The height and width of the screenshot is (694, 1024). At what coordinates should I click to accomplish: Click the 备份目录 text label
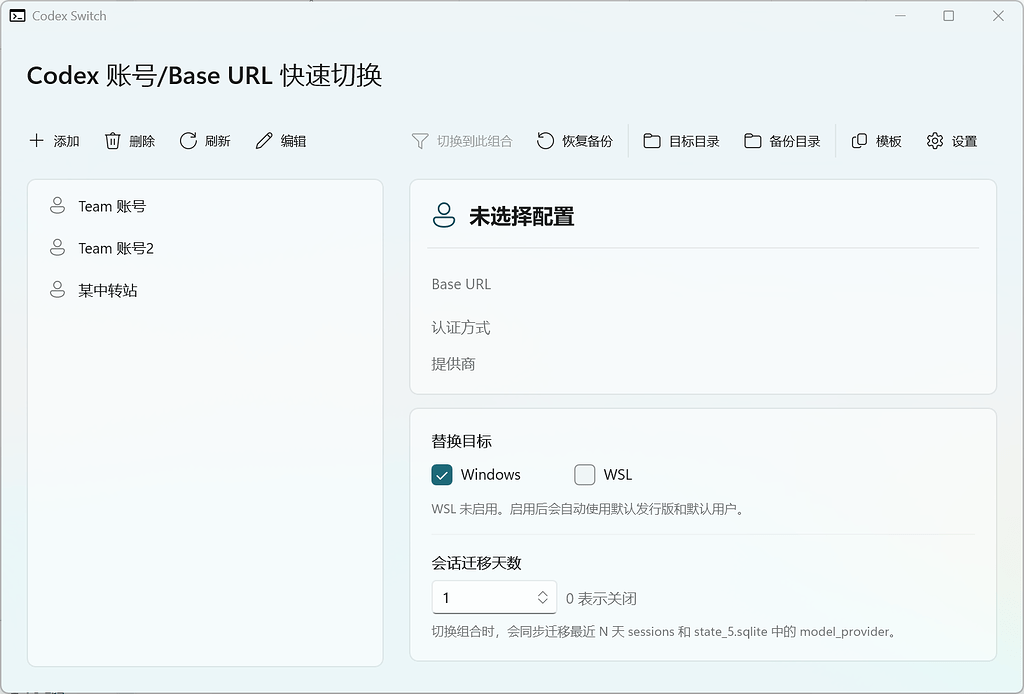pyautogui.click(x=795, y=141)
